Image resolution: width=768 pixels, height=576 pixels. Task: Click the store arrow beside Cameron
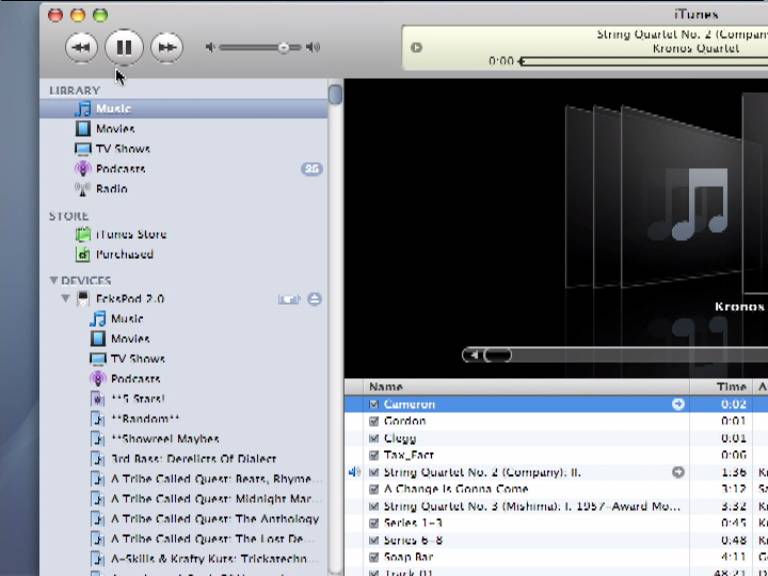678,404
